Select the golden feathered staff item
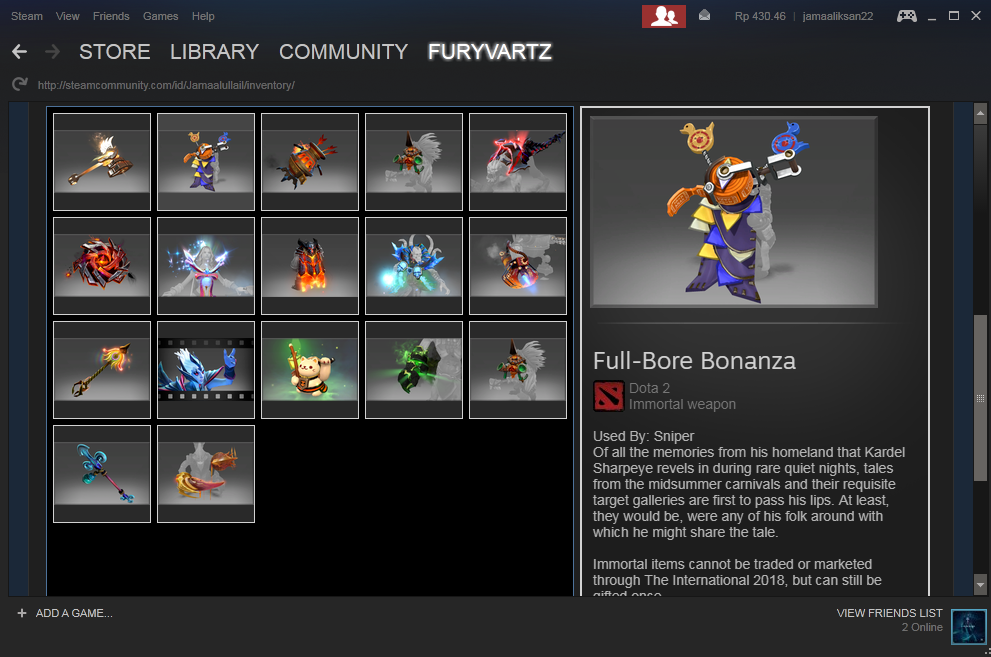This screenshot has height=657, width=991. 102,370
